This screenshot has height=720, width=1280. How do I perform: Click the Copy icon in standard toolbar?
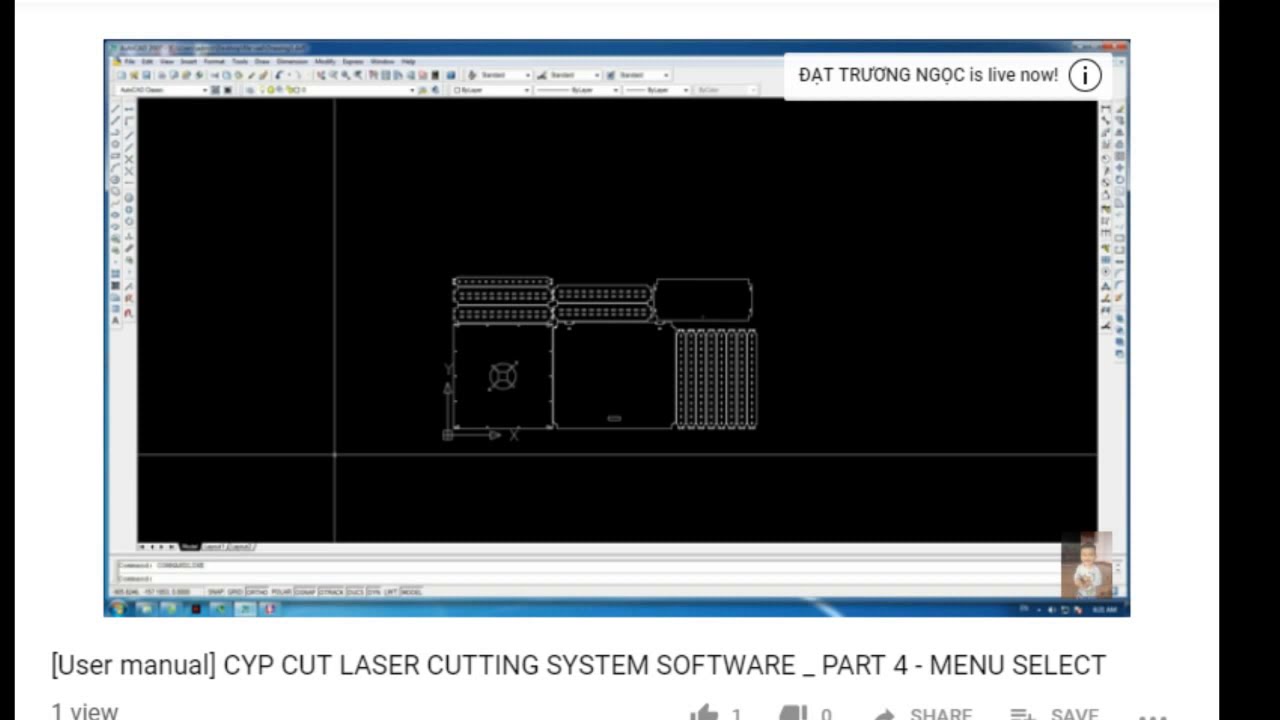click(227, 75)
